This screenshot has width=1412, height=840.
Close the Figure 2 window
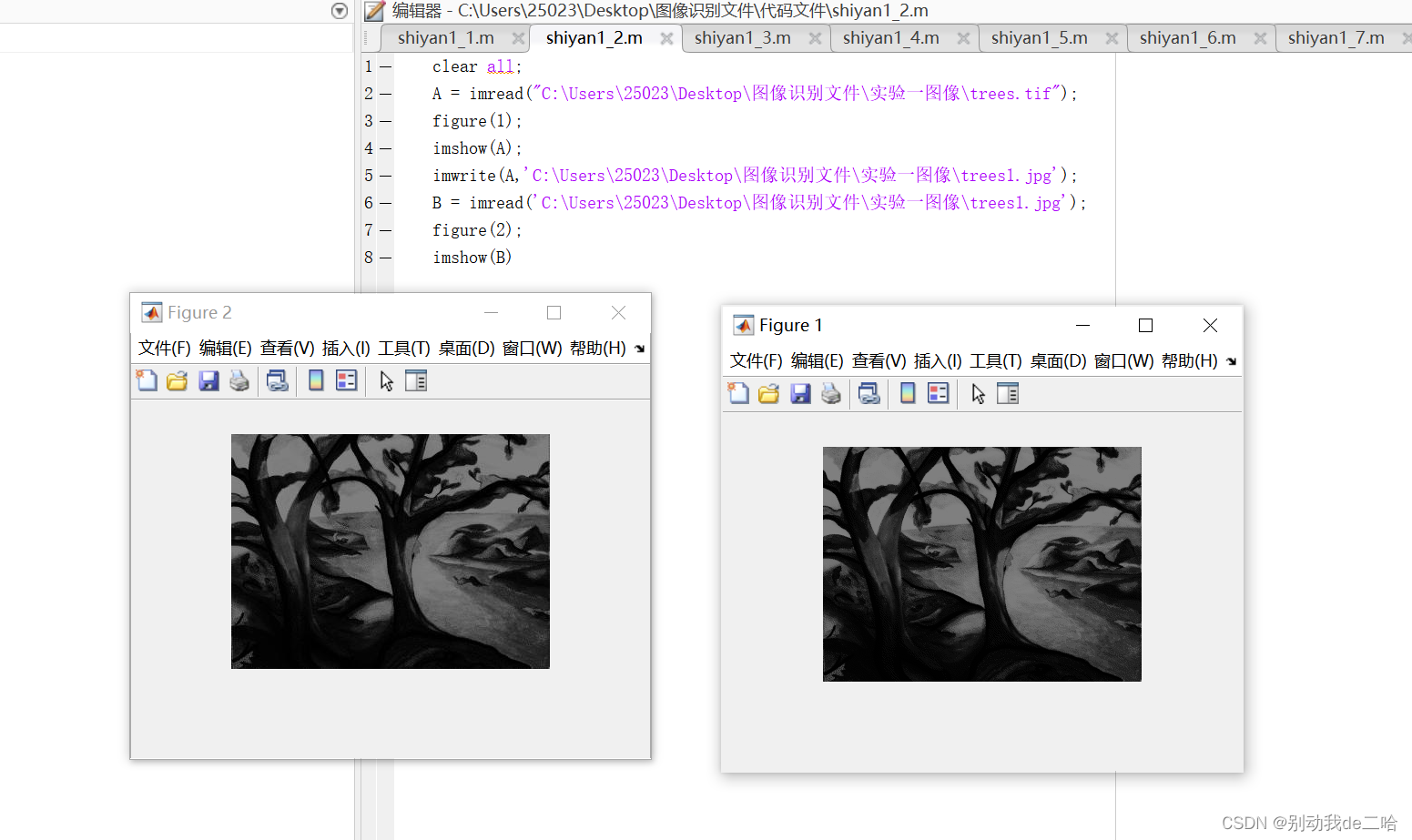click(x=619, y=313)
